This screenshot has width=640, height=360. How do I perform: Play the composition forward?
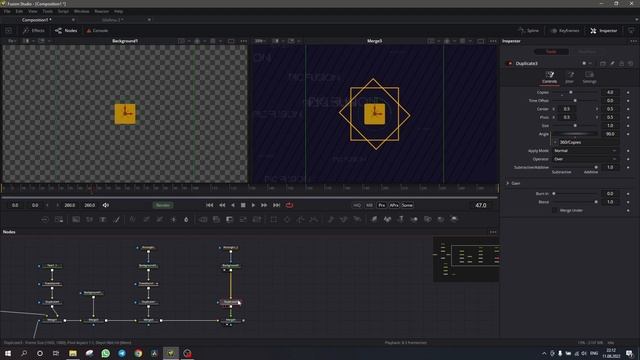253,205
